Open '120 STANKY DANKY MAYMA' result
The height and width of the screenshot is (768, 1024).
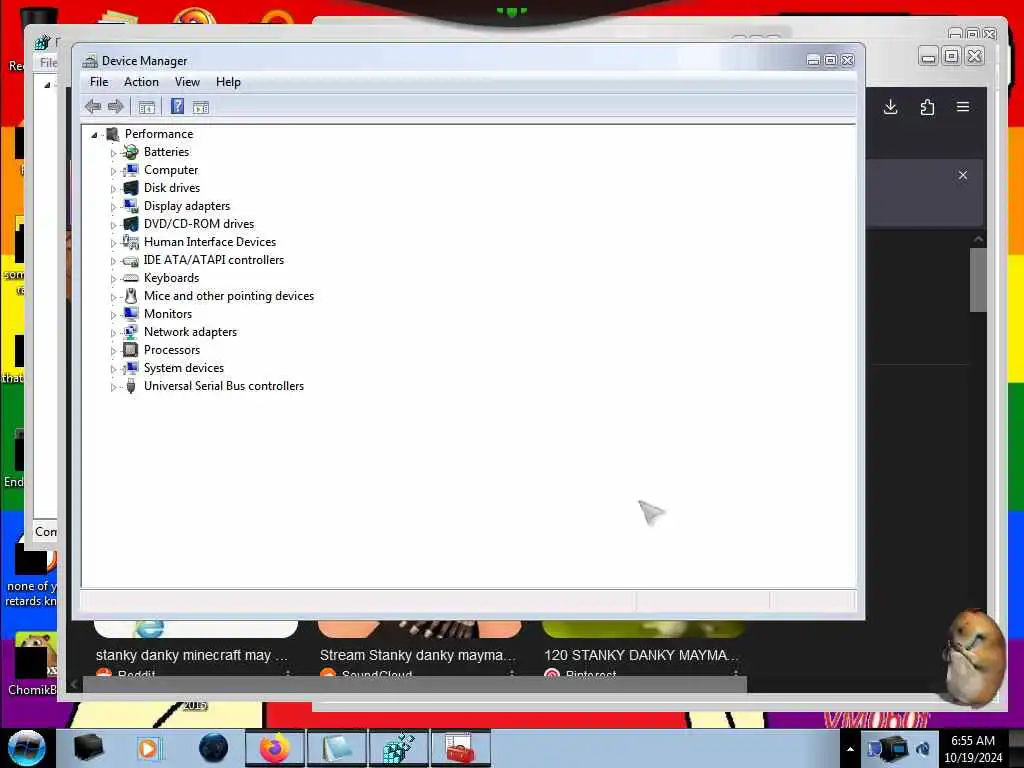[641, 655]
